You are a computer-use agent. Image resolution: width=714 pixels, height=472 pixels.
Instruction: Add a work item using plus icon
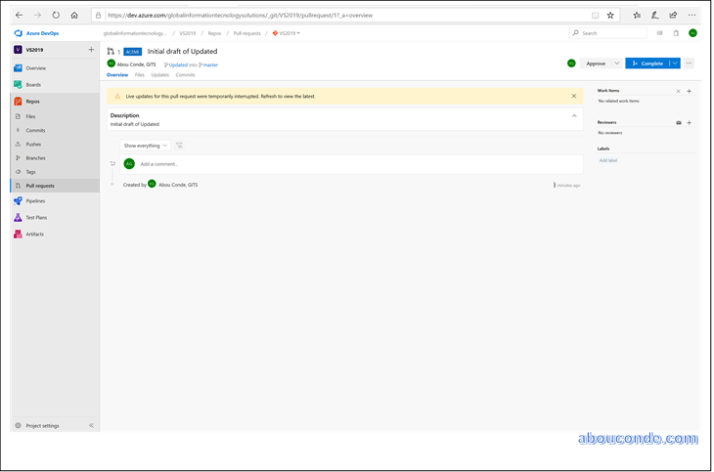coord(689,91)
